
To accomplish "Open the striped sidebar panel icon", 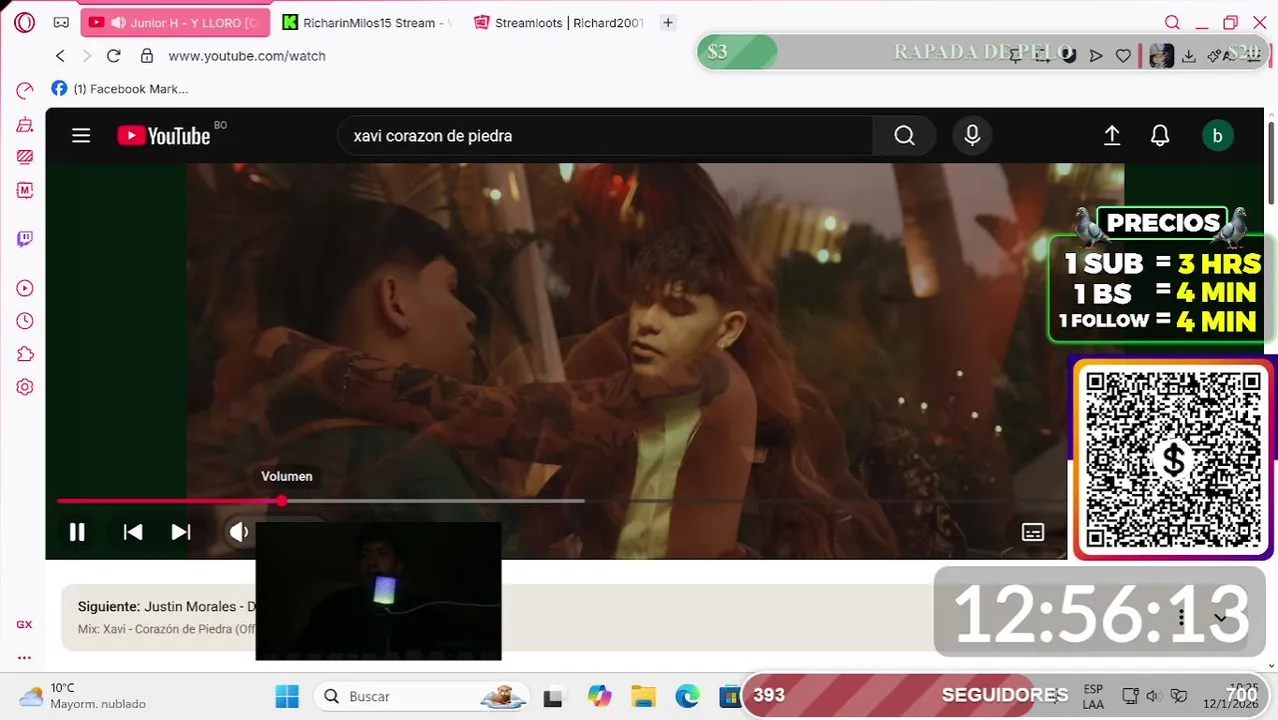I will pyautogui.click(x=25, y=157).
